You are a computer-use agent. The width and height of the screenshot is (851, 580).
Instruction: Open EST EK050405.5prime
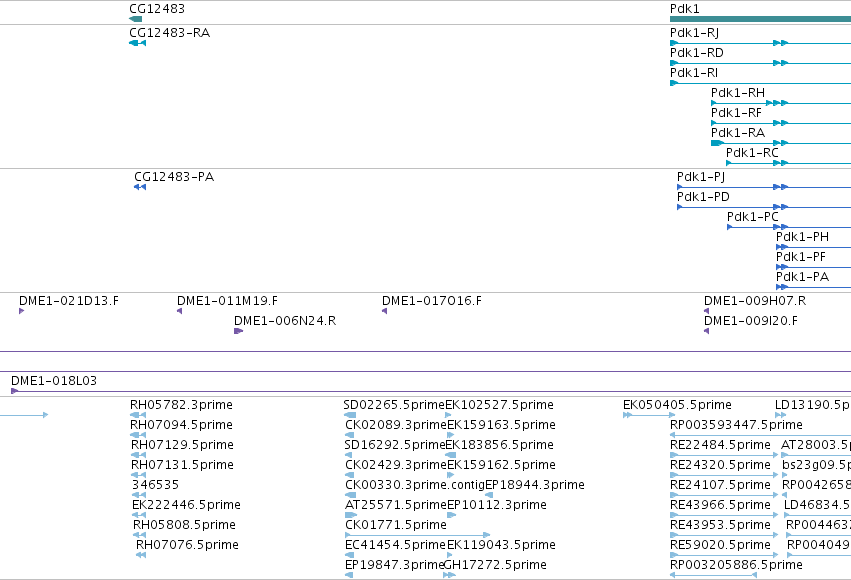(677, 405)
